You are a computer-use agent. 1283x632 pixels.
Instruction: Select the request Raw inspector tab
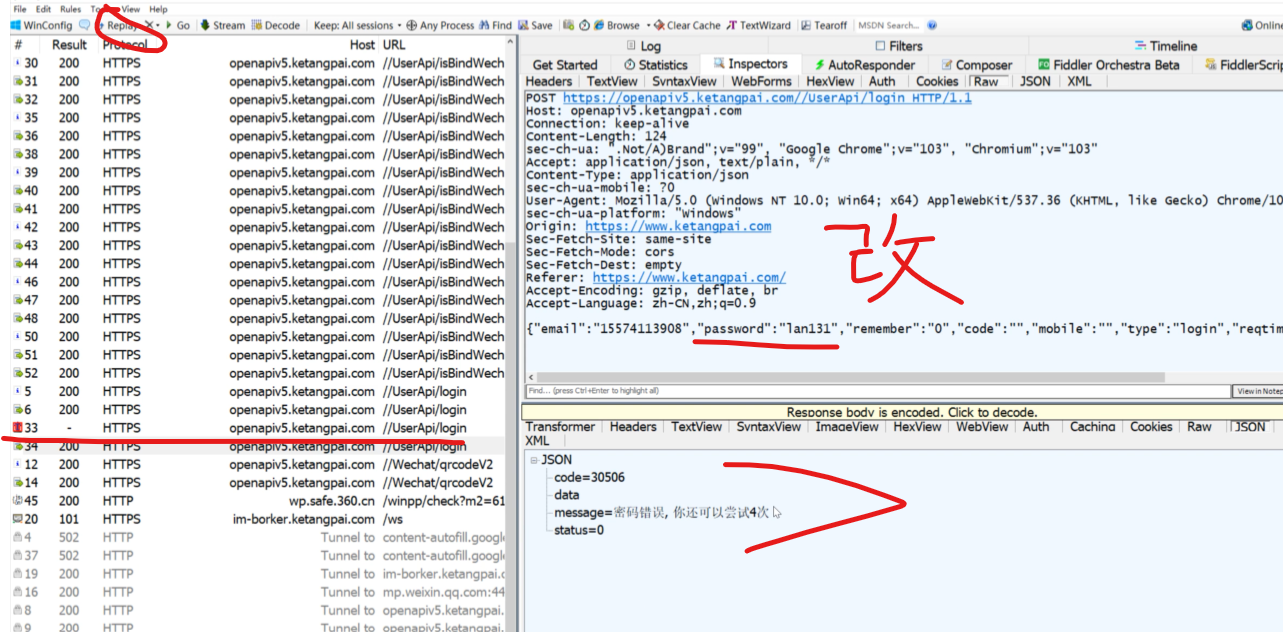point(987,82)
